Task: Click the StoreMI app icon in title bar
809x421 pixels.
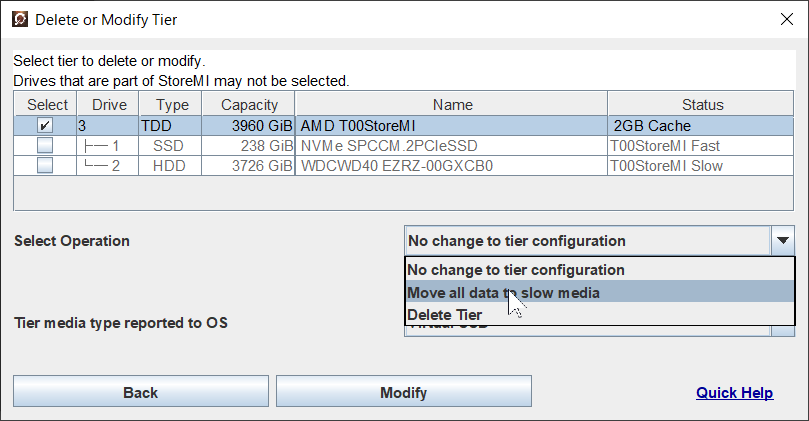Action: click(x=20, y=20)
